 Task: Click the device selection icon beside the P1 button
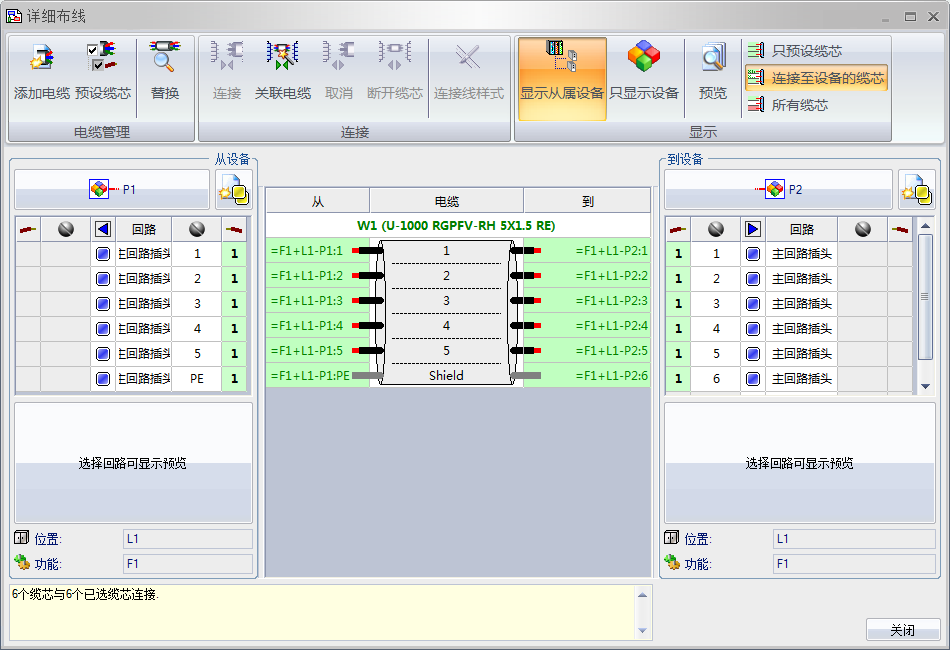tap(233, 189)
